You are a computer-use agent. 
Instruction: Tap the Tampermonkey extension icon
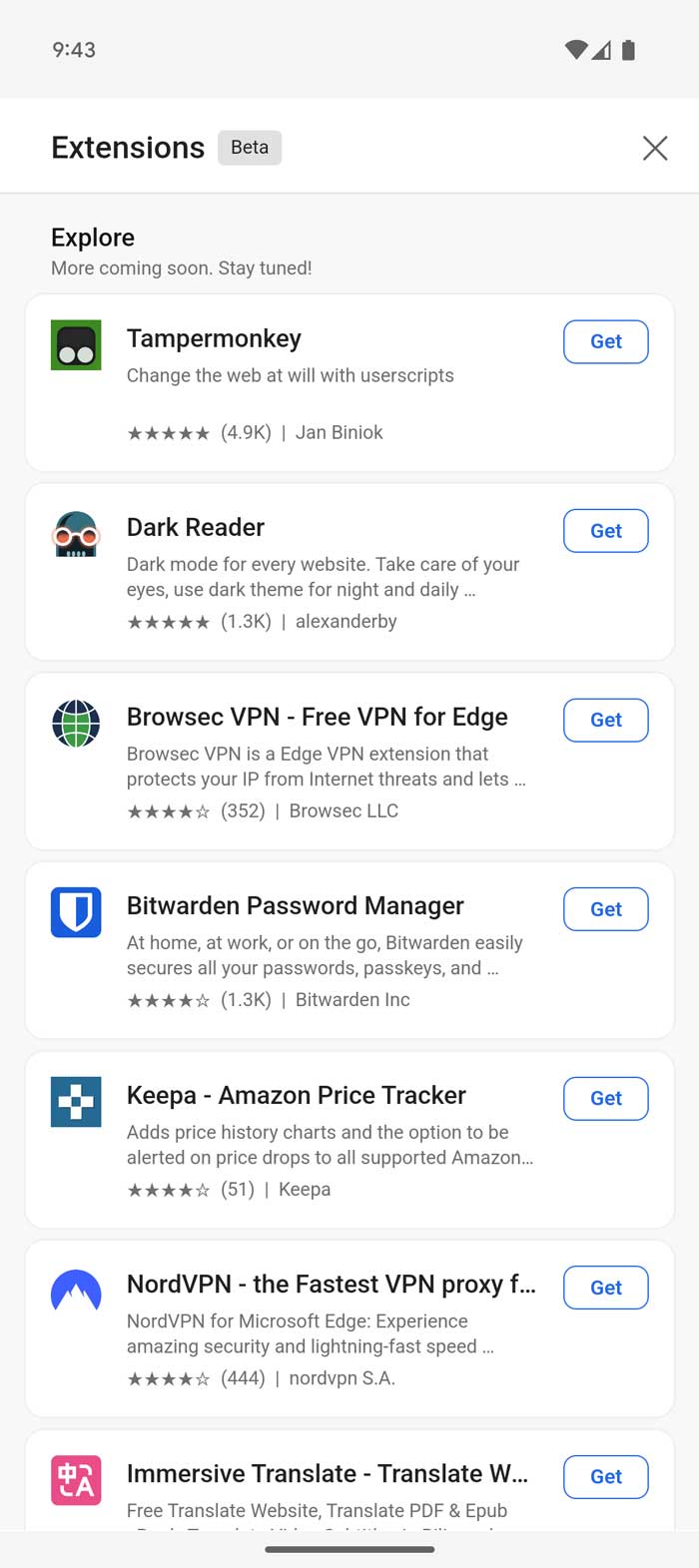coord(76,345)
